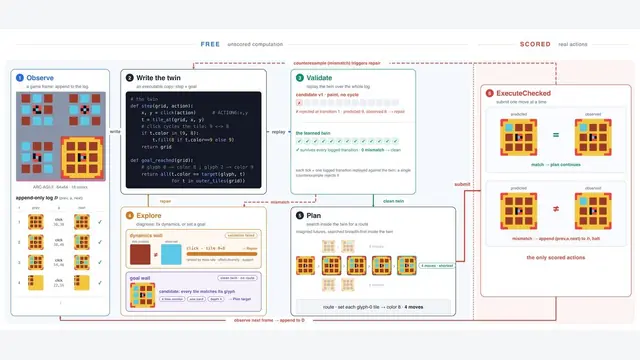Open the next grid thumbnail in log row 2
The image size is (640, 360).
point(82,242)
